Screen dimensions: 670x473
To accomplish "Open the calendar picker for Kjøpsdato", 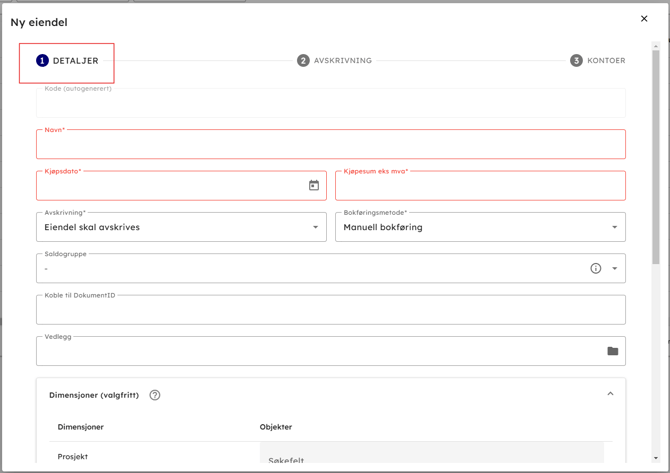I will 314,185.
